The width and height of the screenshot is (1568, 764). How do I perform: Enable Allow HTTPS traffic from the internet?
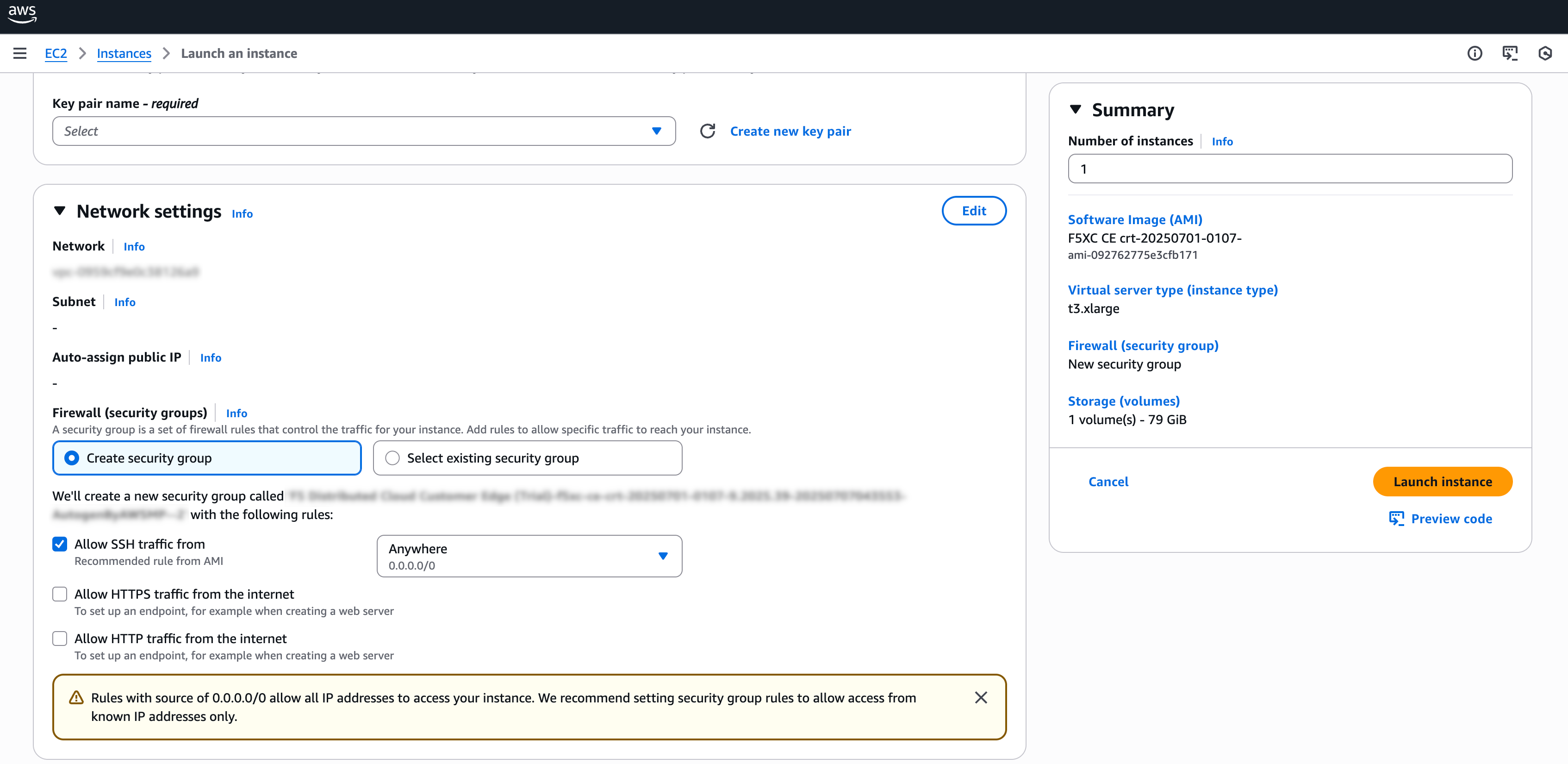[60, 594]
